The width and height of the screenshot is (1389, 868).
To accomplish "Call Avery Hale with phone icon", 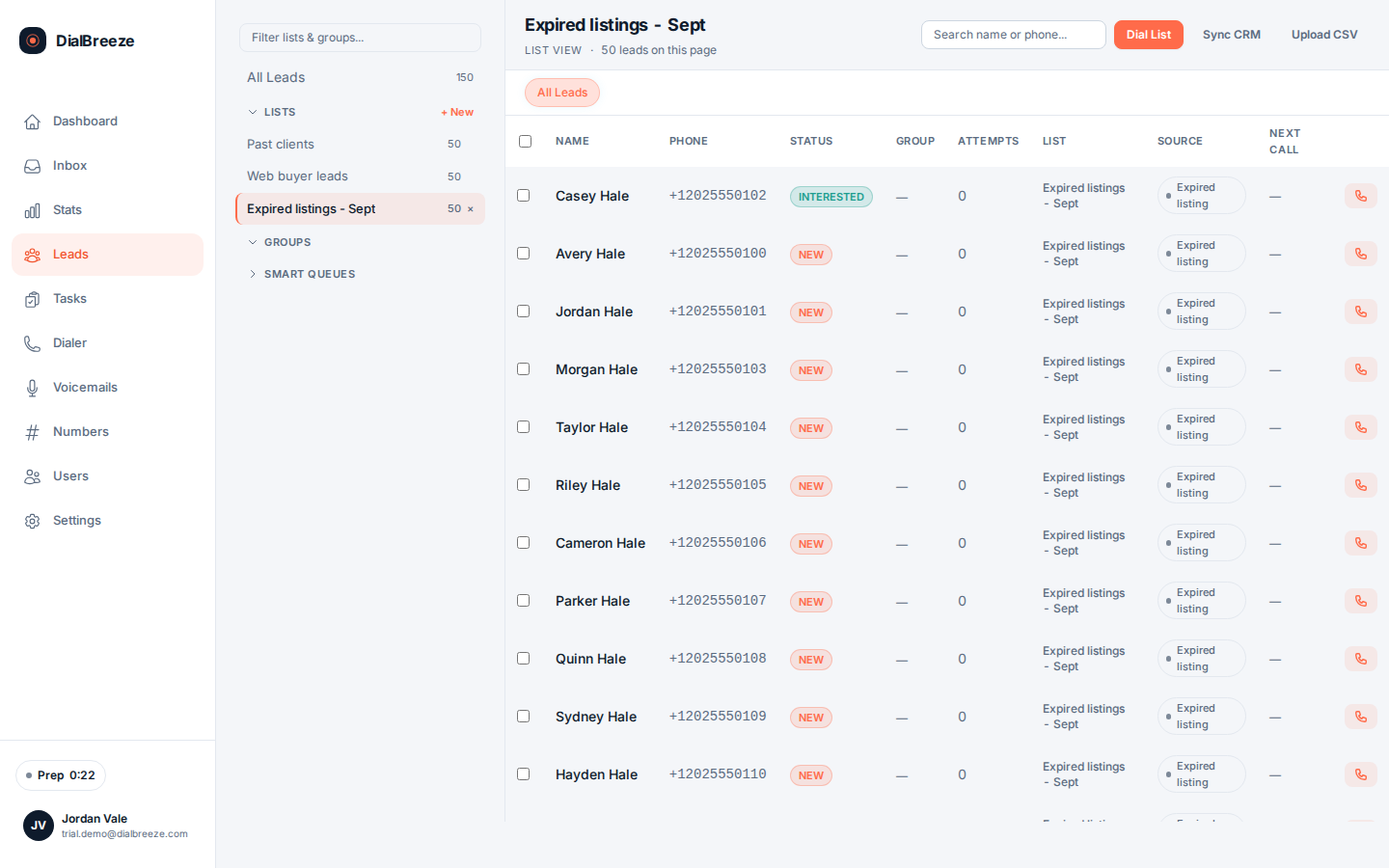I will coord(1360,254).
